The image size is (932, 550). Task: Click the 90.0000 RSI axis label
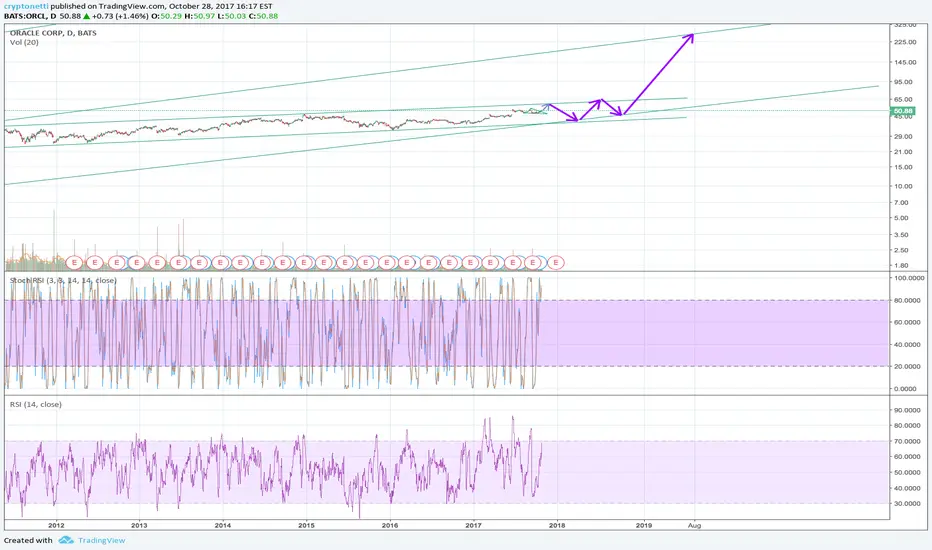(x=907, y=410)
